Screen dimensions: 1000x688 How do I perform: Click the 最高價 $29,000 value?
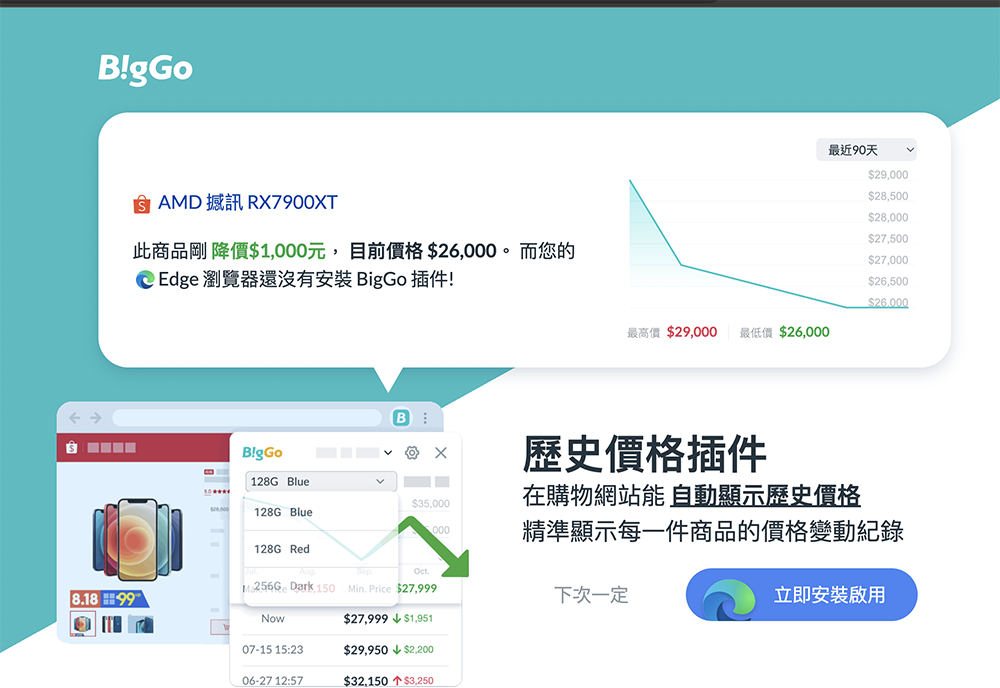[x=692, y=332]
